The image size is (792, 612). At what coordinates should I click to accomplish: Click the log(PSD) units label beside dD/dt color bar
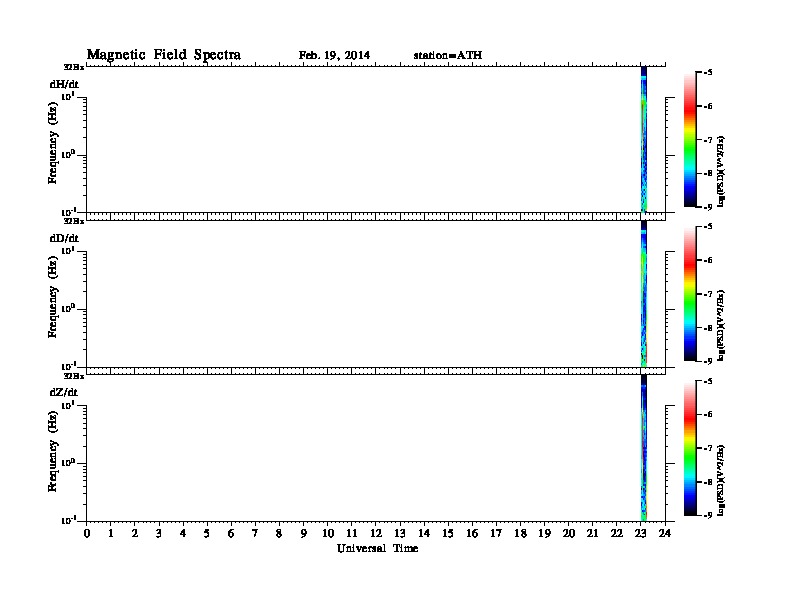point(721,326)
